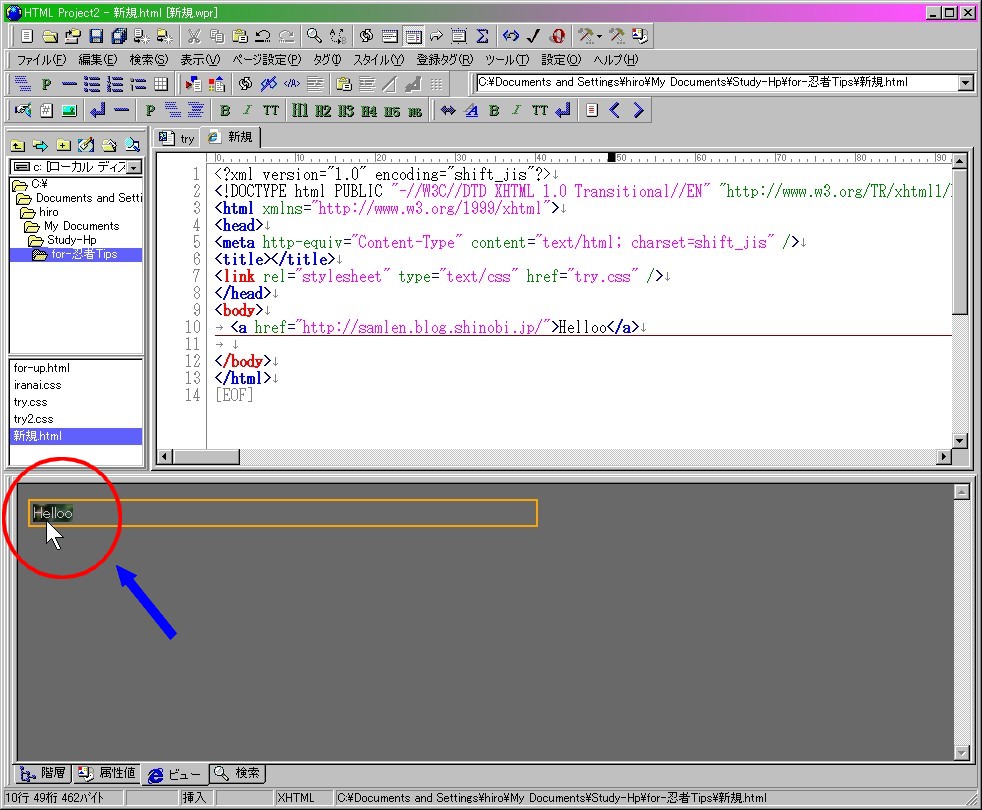Image resolution: width=982 pixels, height=810 pixels.
Task: Click the green Bold B tag icon
Action: (x=225, y=110)
